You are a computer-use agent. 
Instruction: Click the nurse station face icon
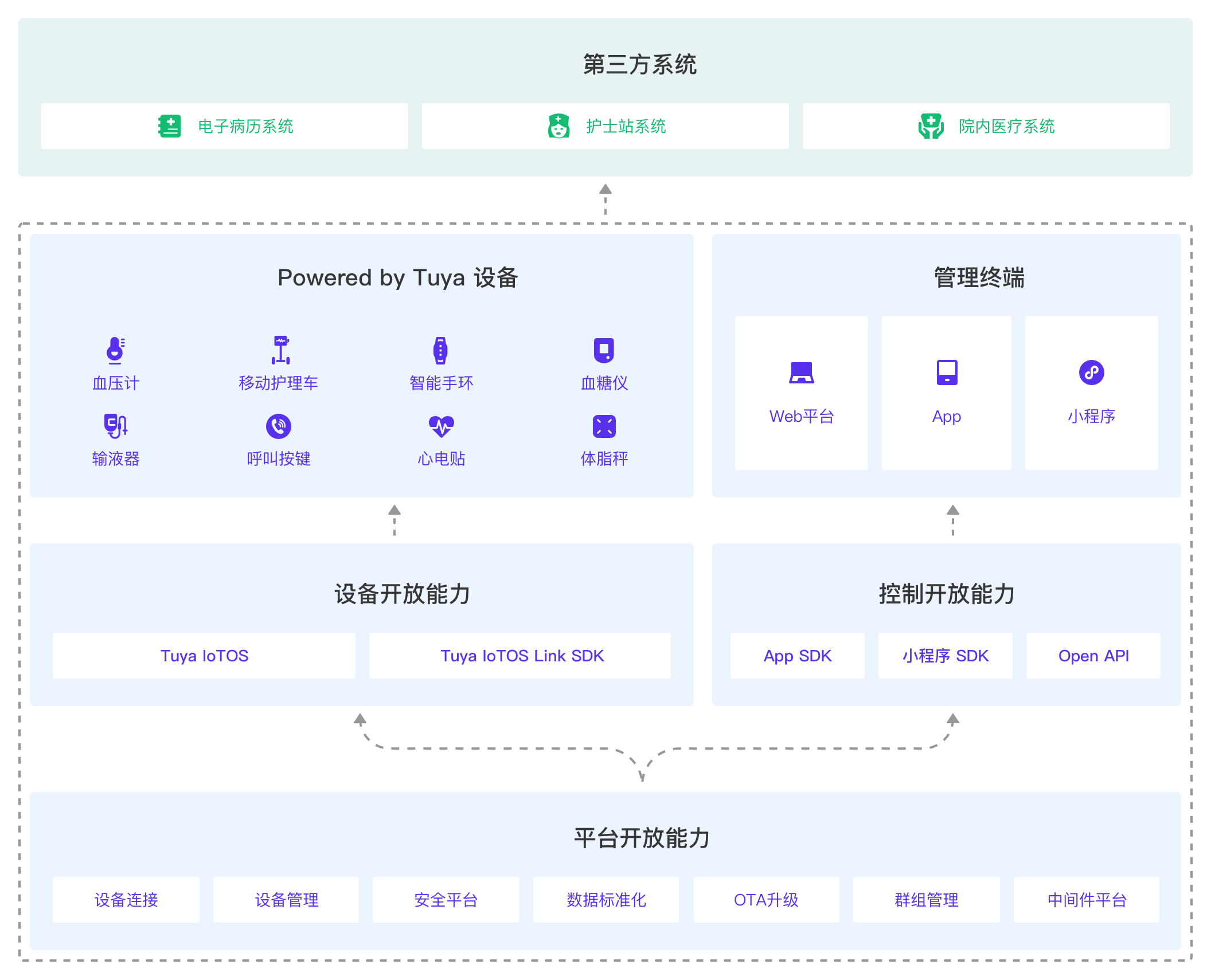click(x=558, y=126)
